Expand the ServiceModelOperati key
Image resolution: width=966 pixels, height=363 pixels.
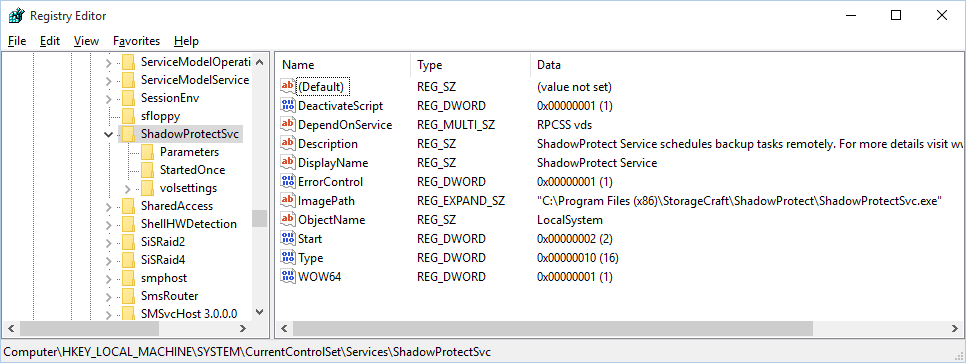[108, 62]
